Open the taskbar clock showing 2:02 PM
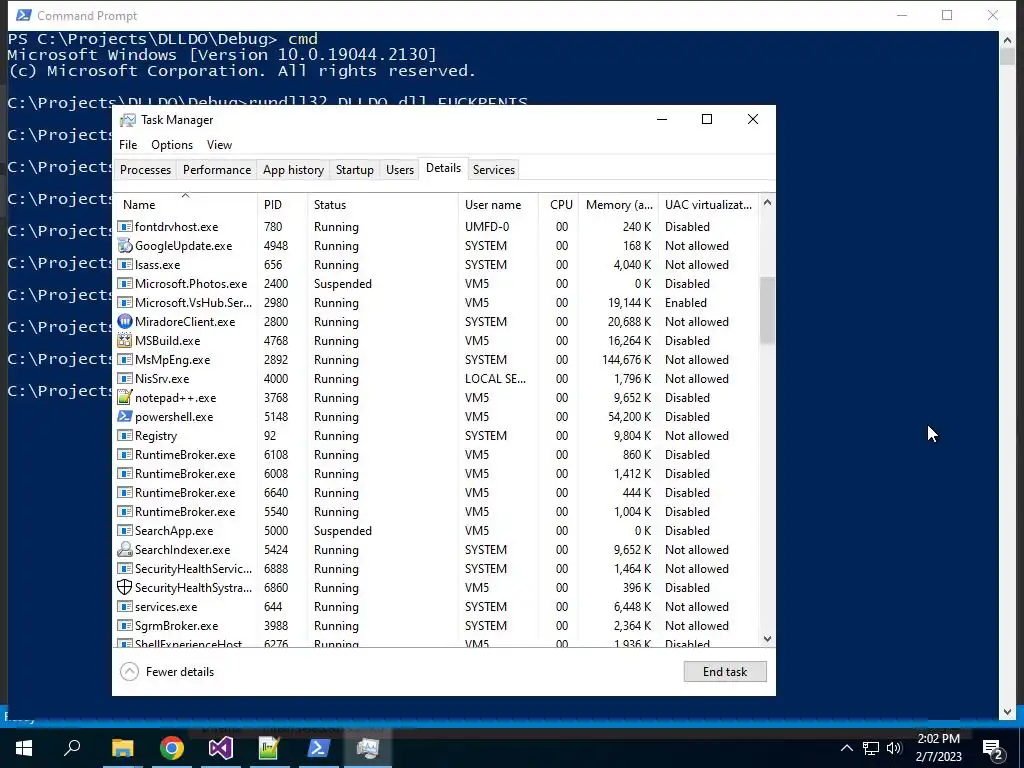The width and height of the screenshot is (1024, 768). tap(938, 748)
